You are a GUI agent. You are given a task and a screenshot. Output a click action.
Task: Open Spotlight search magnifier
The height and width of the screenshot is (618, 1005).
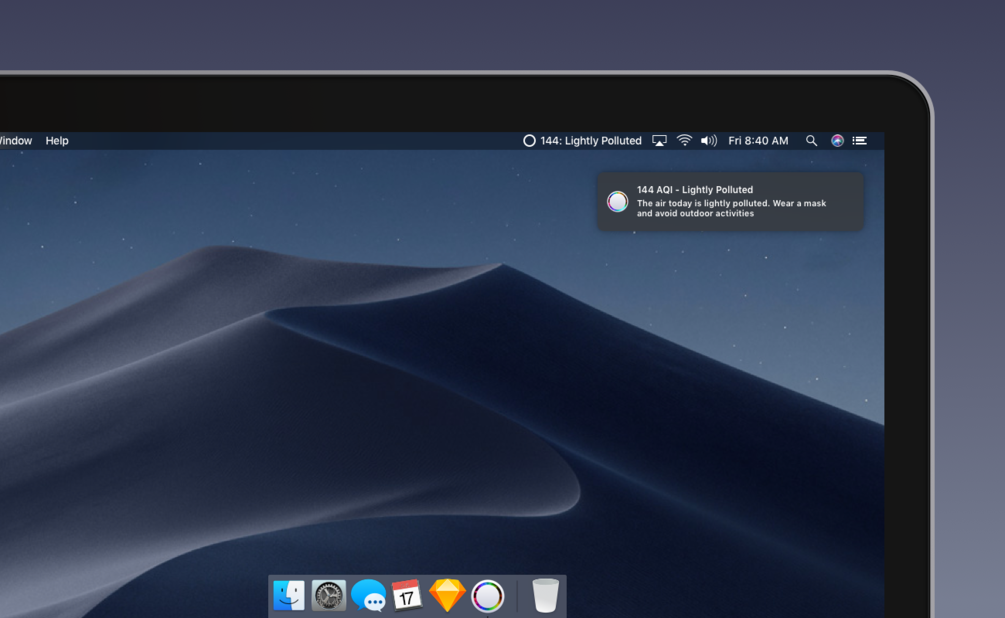click(x=811, y=140)
